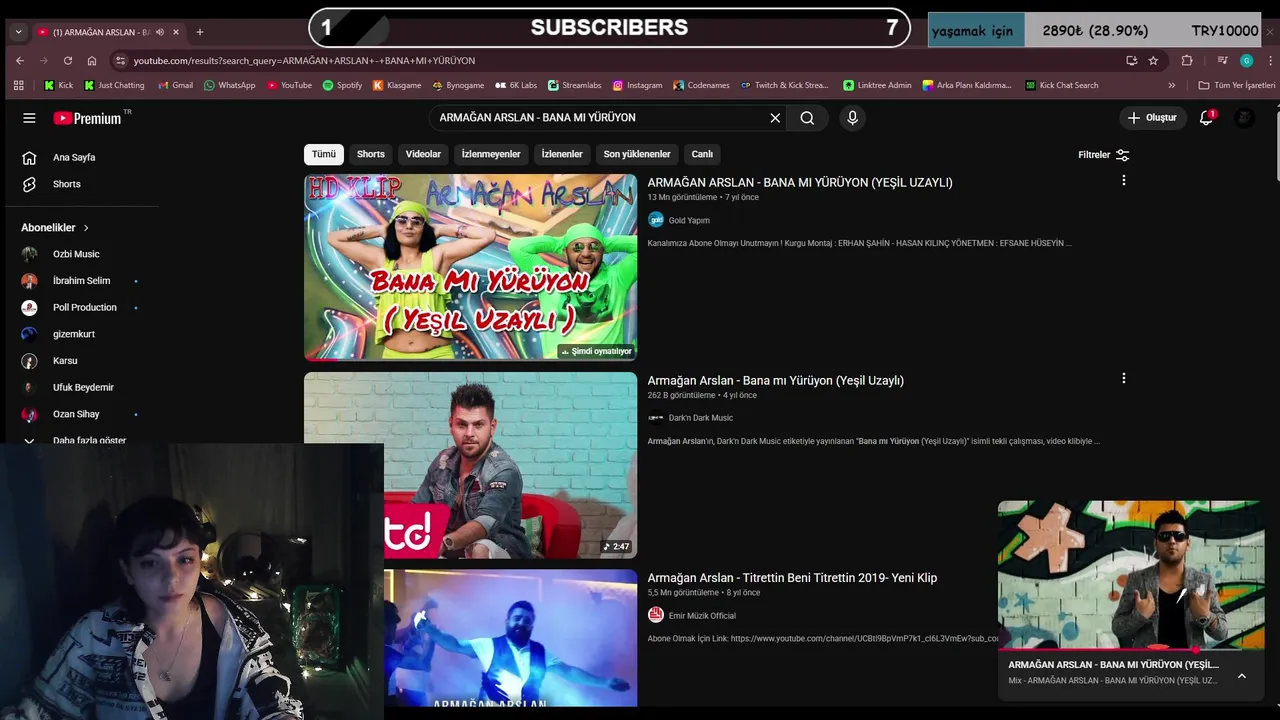Open the YouTube guide hamburger menu
The image size is (1280, 720).
point(29,118)
